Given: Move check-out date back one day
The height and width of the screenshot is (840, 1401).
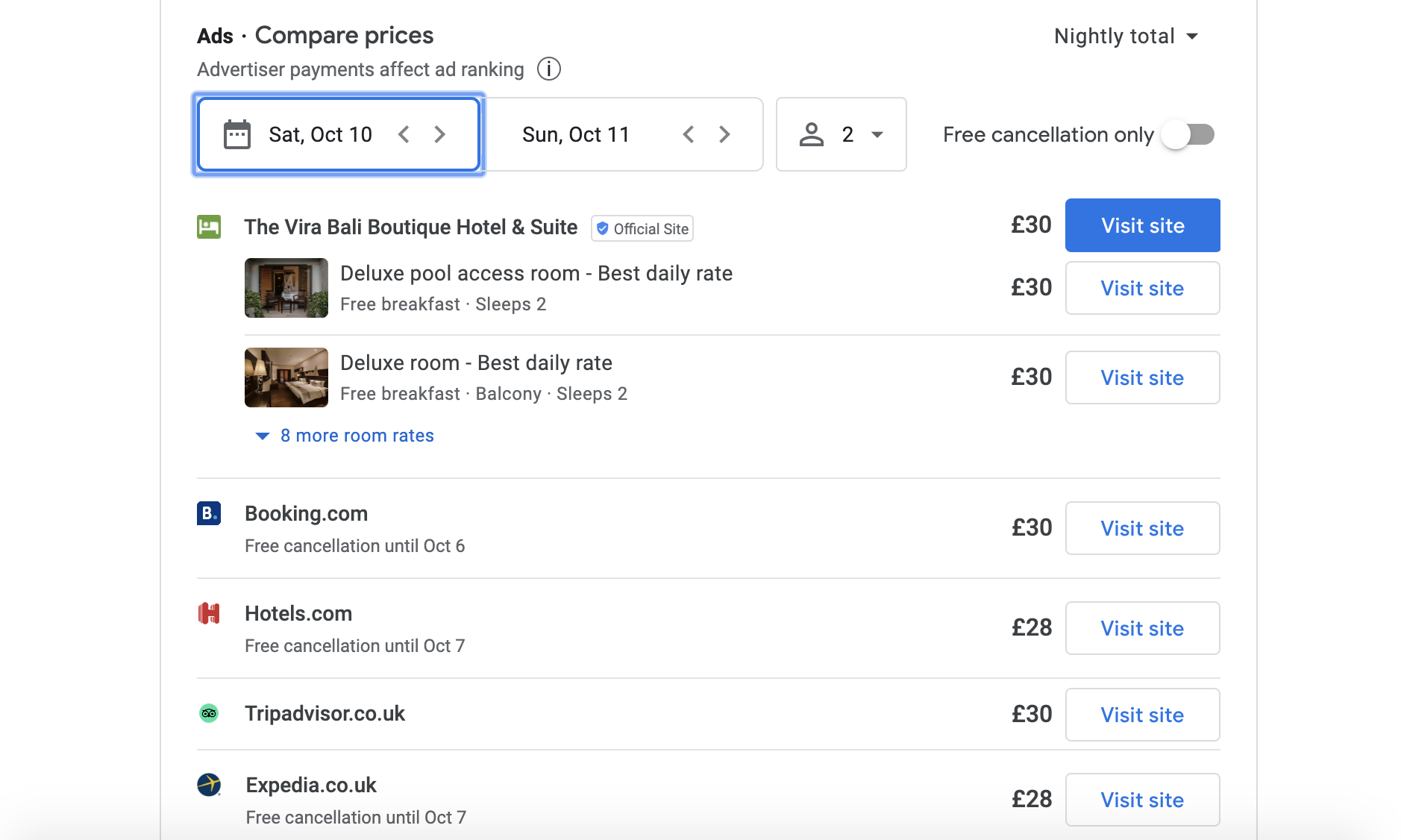Looking at the screenshot, I should pyautogui.click(x=689, y=134).
